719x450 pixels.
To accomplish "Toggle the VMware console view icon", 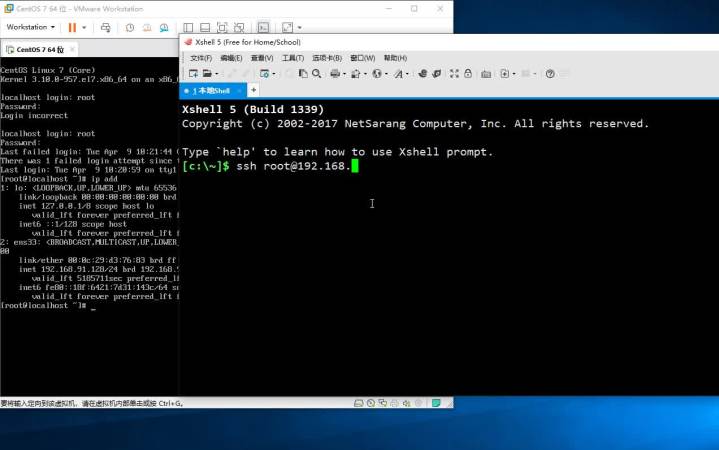I will [263, 28].
